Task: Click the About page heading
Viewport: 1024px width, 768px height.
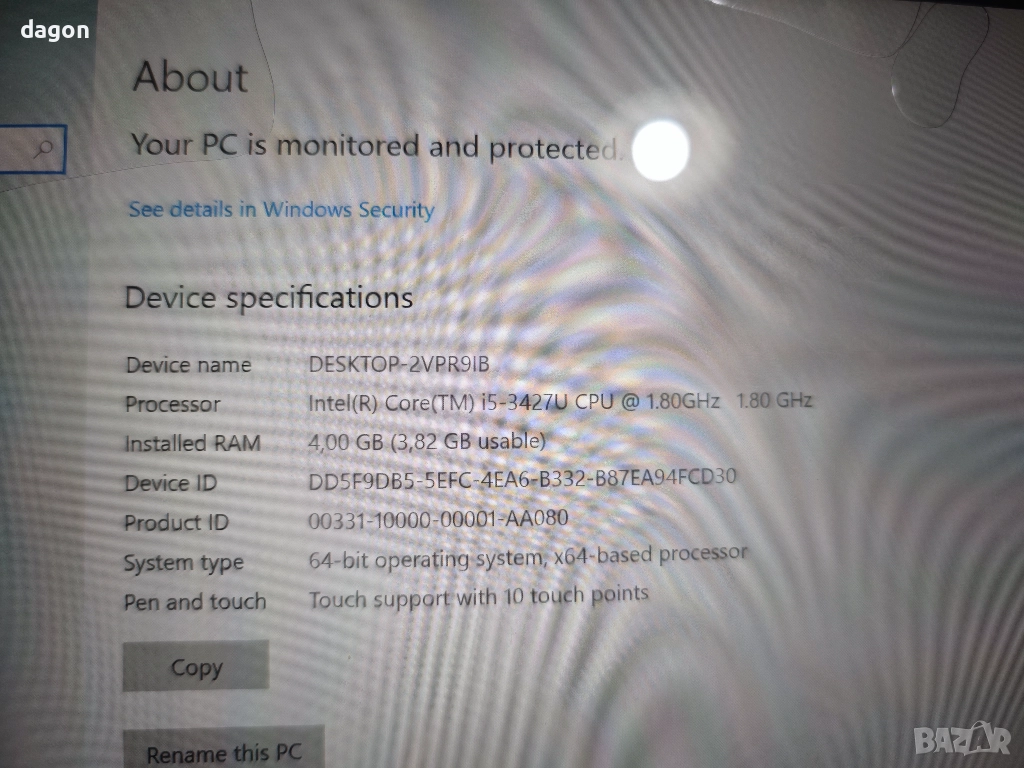Action: point(191,77)
